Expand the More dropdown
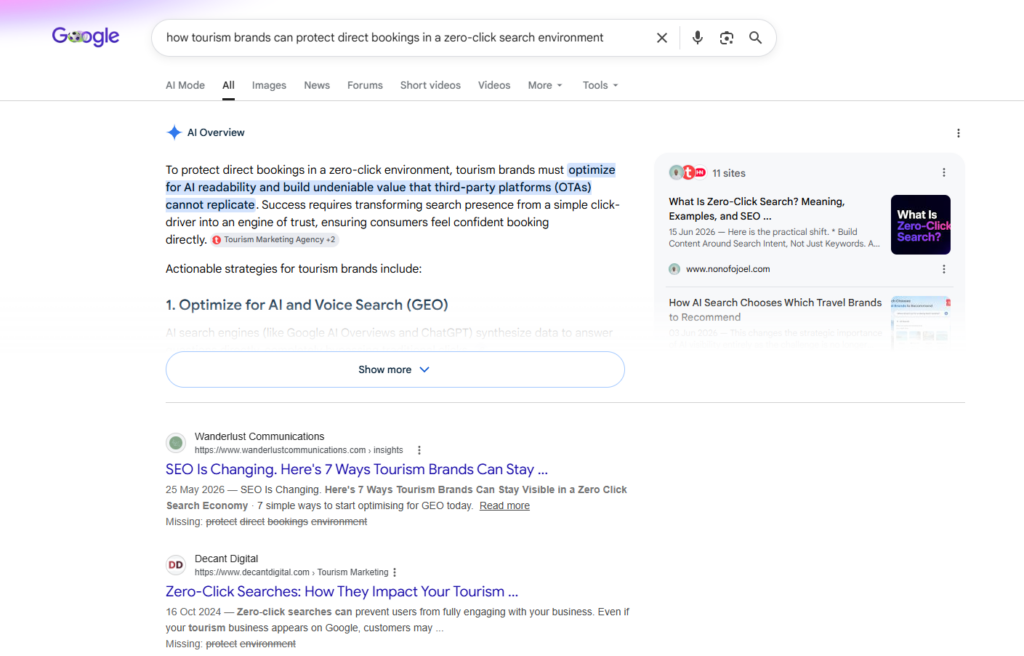The image size is (1024, 656). pyautogui.click(x=545, y=86)
